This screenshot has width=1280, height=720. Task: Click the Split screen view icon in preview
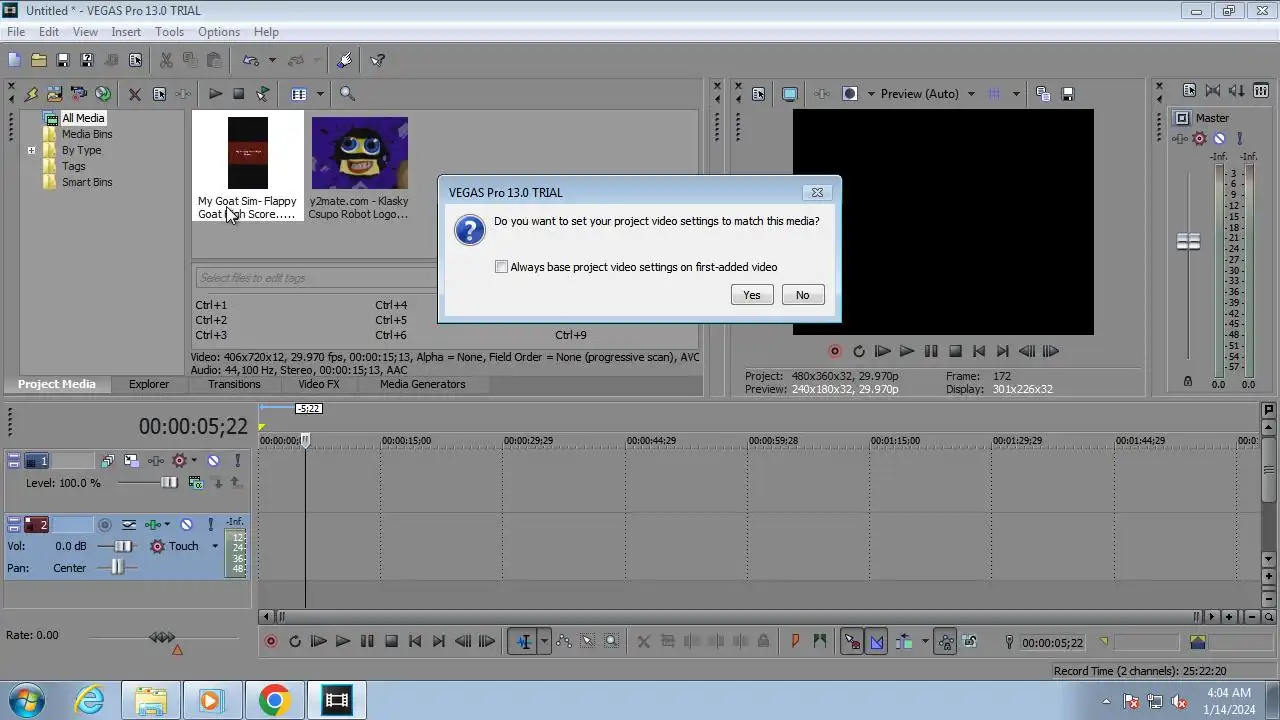click(850, 94)
